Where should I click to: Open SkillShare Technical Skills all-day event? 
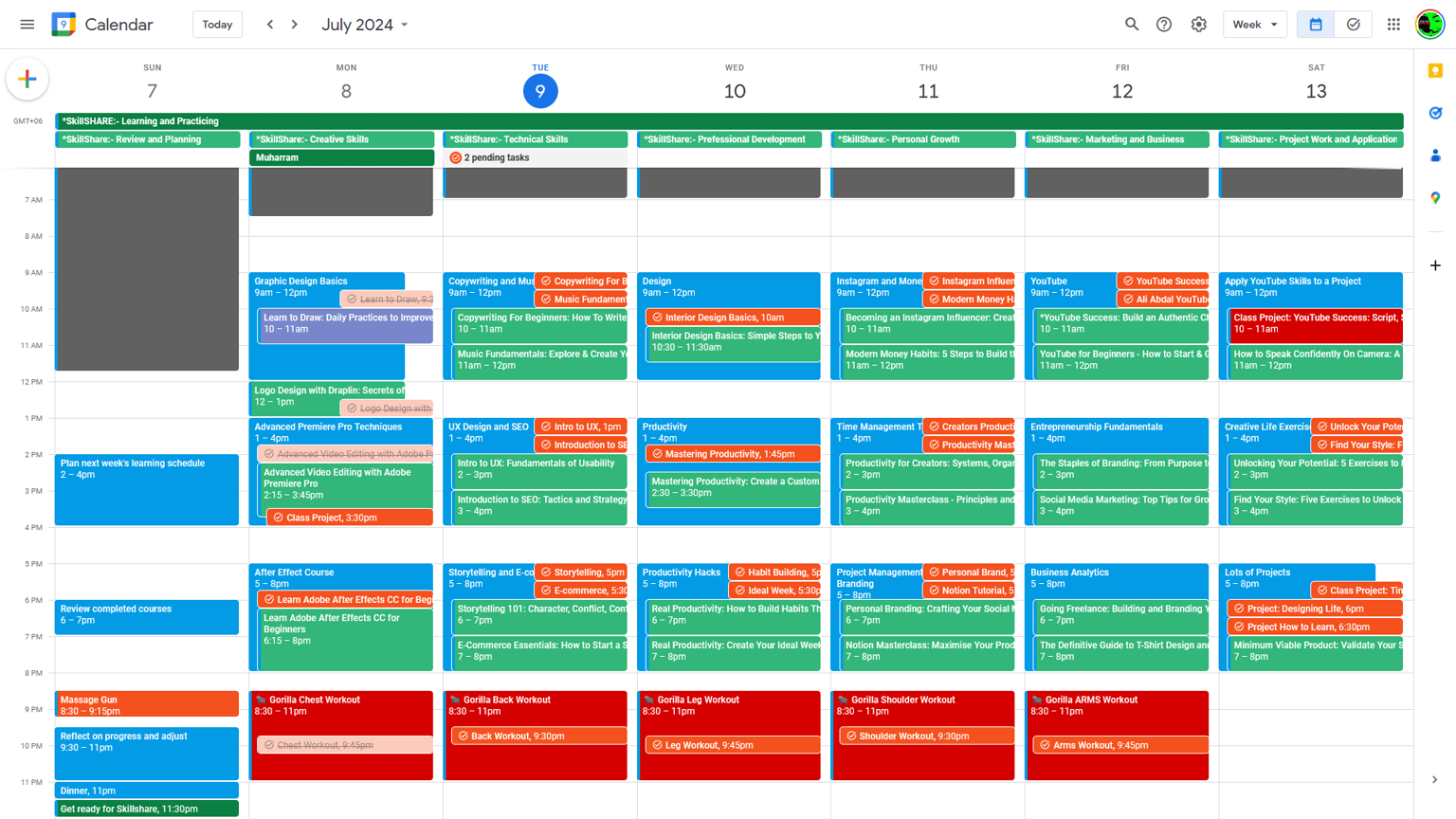pyautogui.click(x=536, y=139)
